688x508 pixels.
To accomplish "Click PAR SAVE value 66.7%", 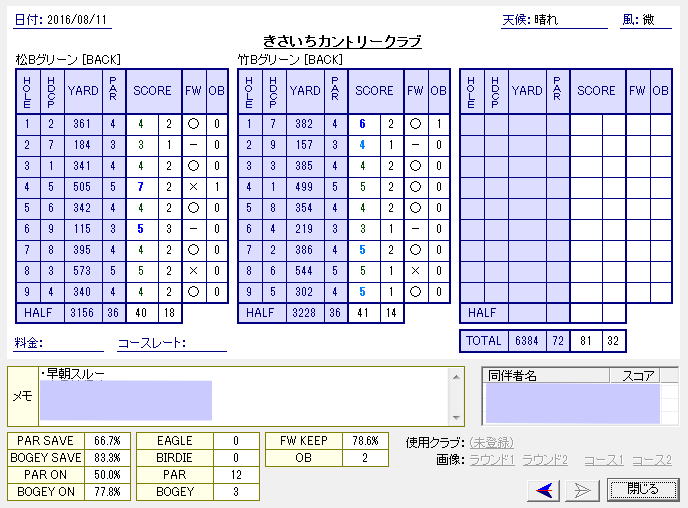I will (107, 440).
